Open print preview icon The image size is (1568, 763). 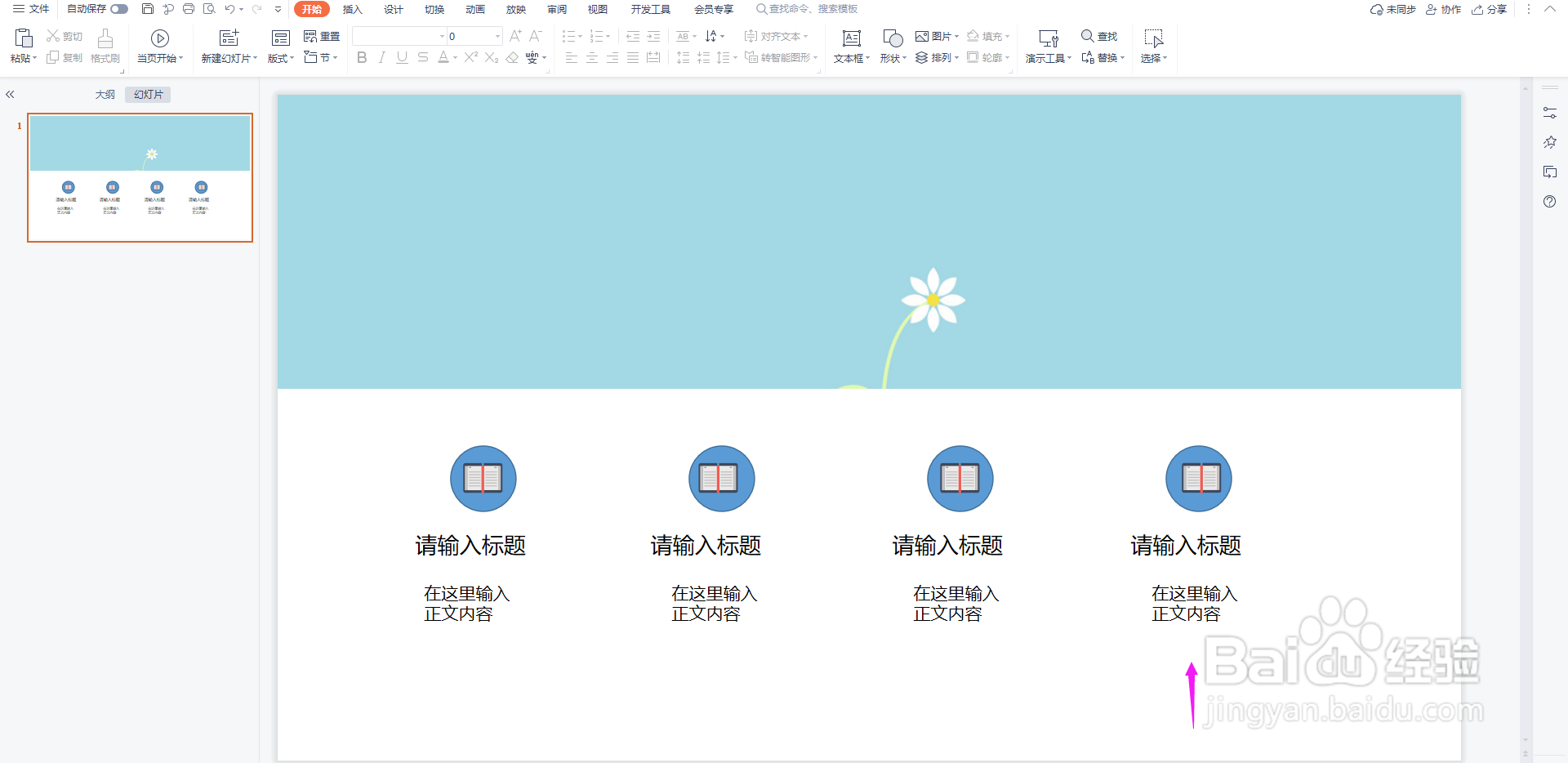(209, 9)
